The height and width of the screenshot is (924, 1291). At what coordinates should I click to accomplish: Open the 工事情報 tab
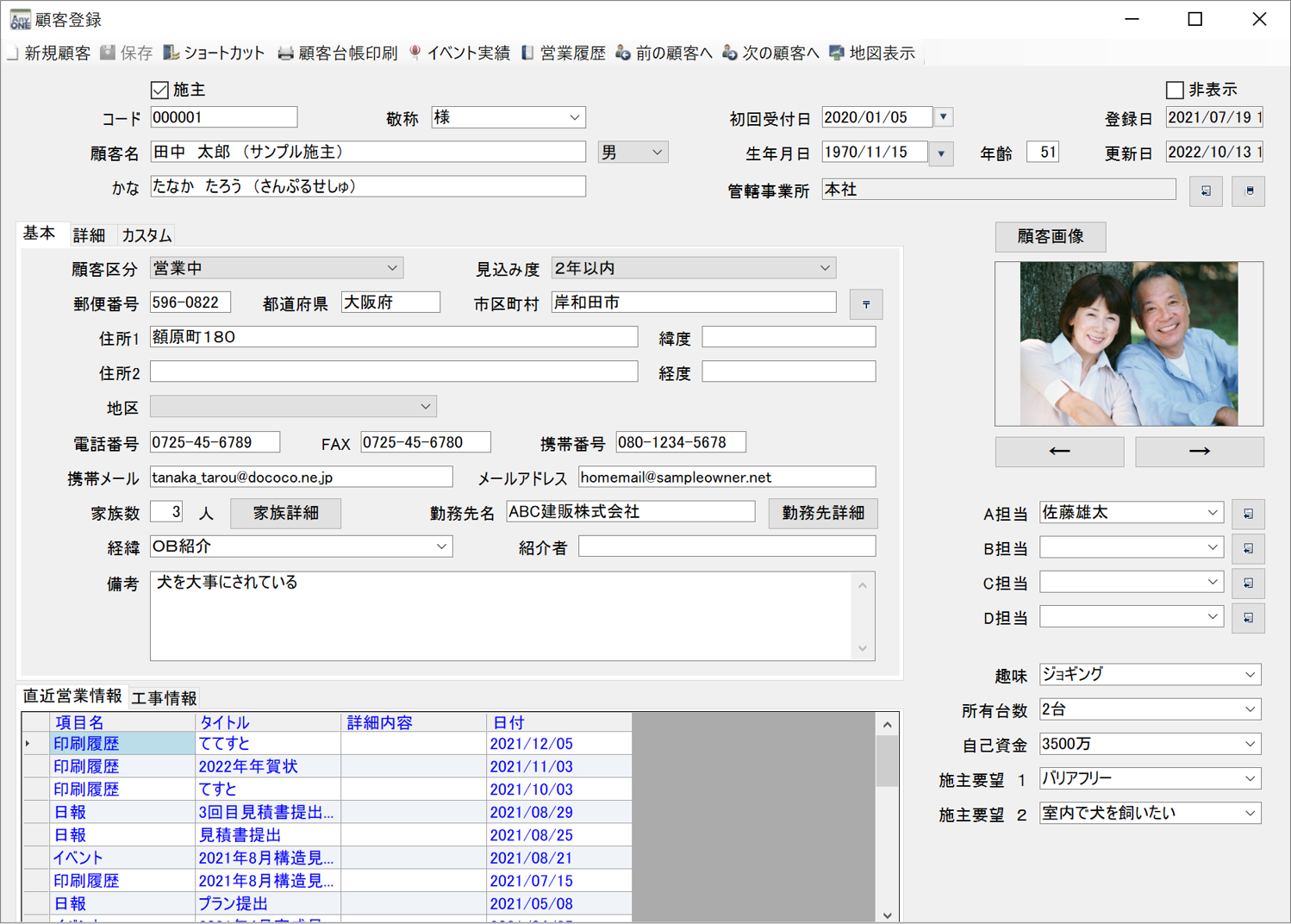click(164, 697)
